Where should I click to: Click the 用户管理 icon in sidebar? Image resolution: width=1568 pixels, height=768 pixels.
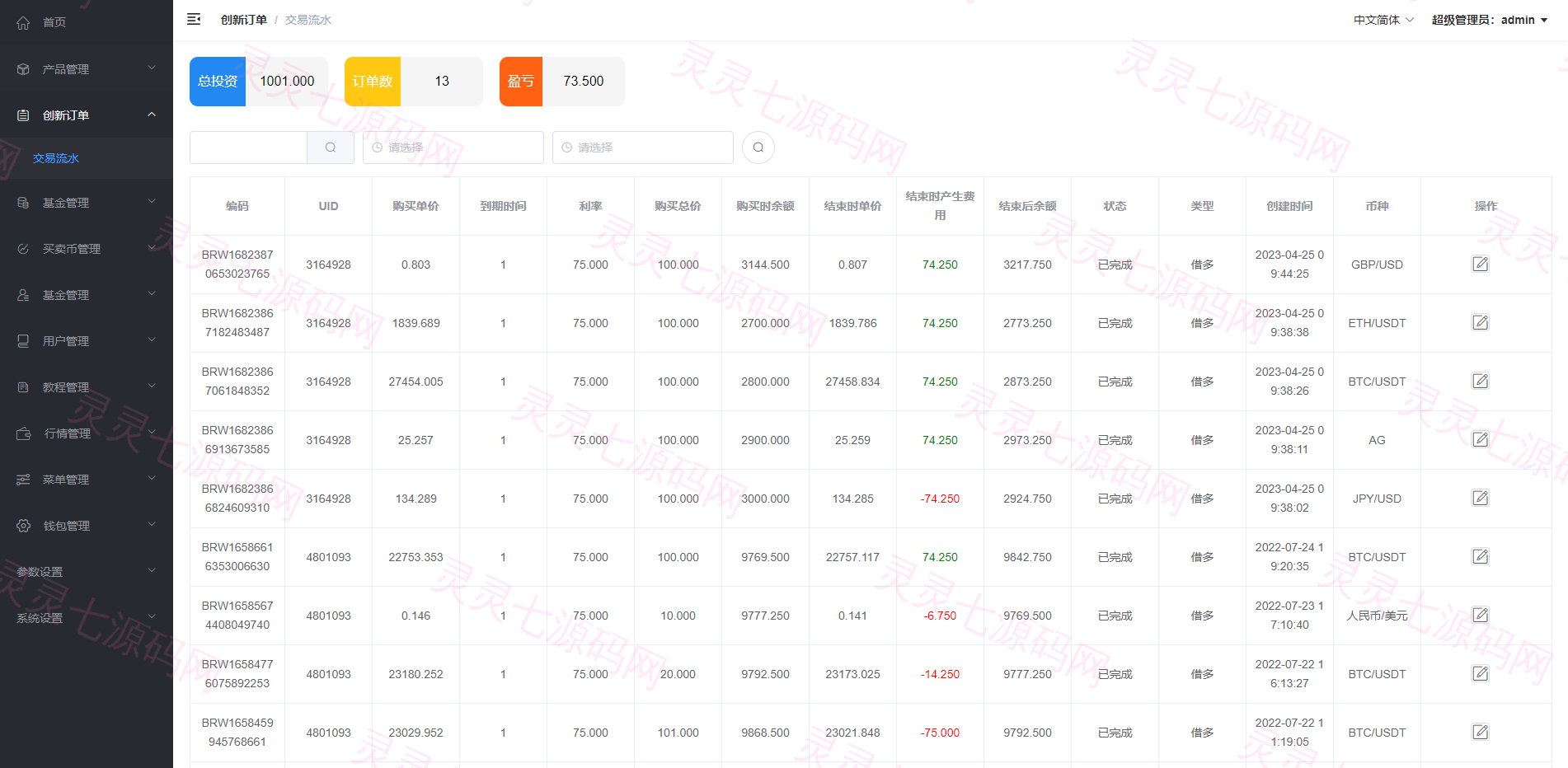(x=23, y=341)
